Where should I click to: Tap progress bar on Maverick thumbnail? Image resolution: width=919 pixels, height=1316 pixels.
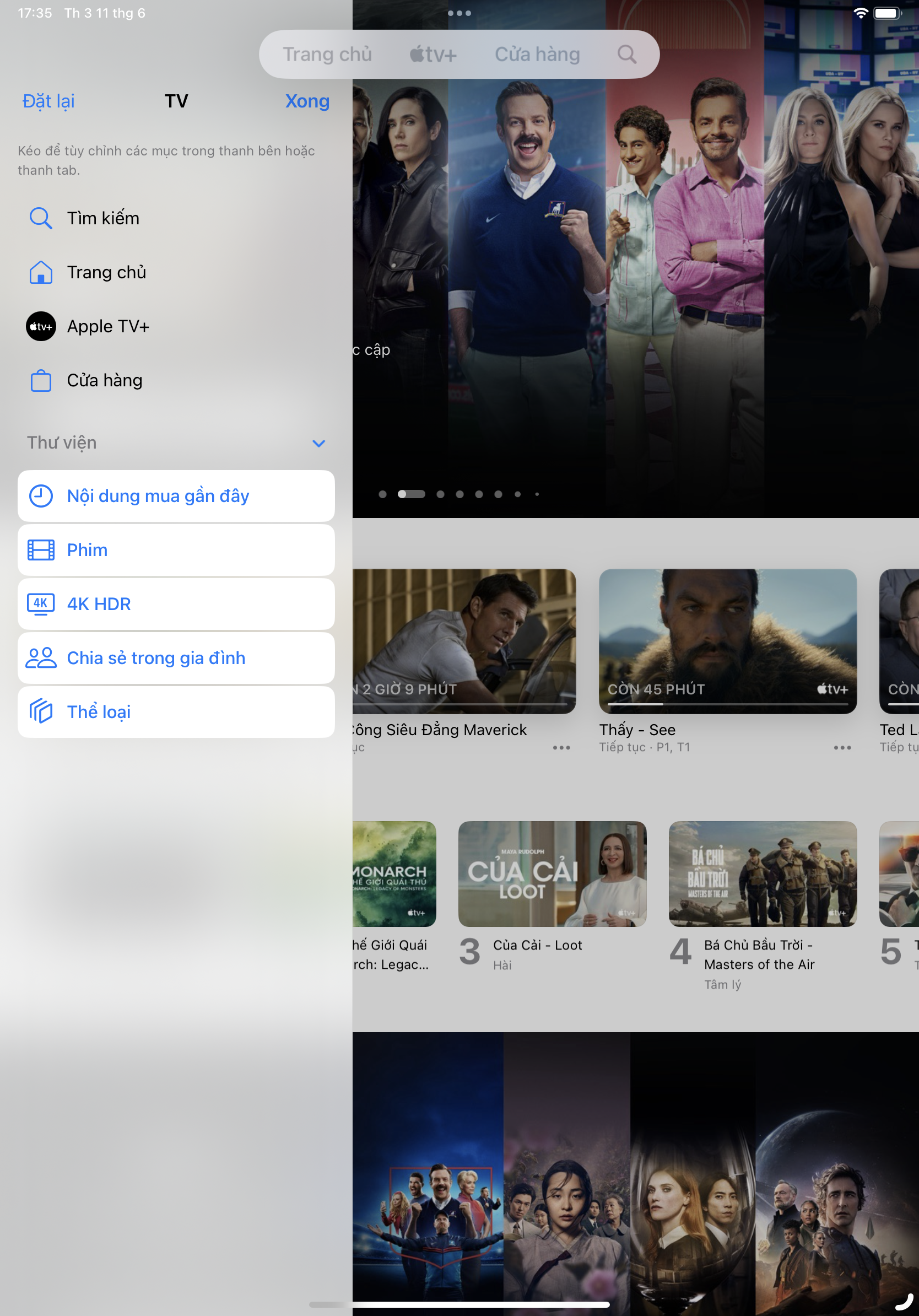pos(460,704)
